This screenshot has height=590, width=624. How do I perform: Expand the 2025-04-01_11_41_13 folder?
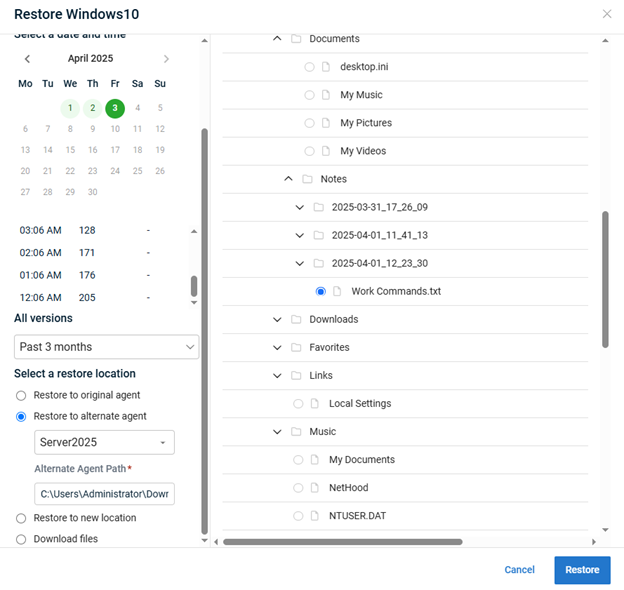coord(300,236)
